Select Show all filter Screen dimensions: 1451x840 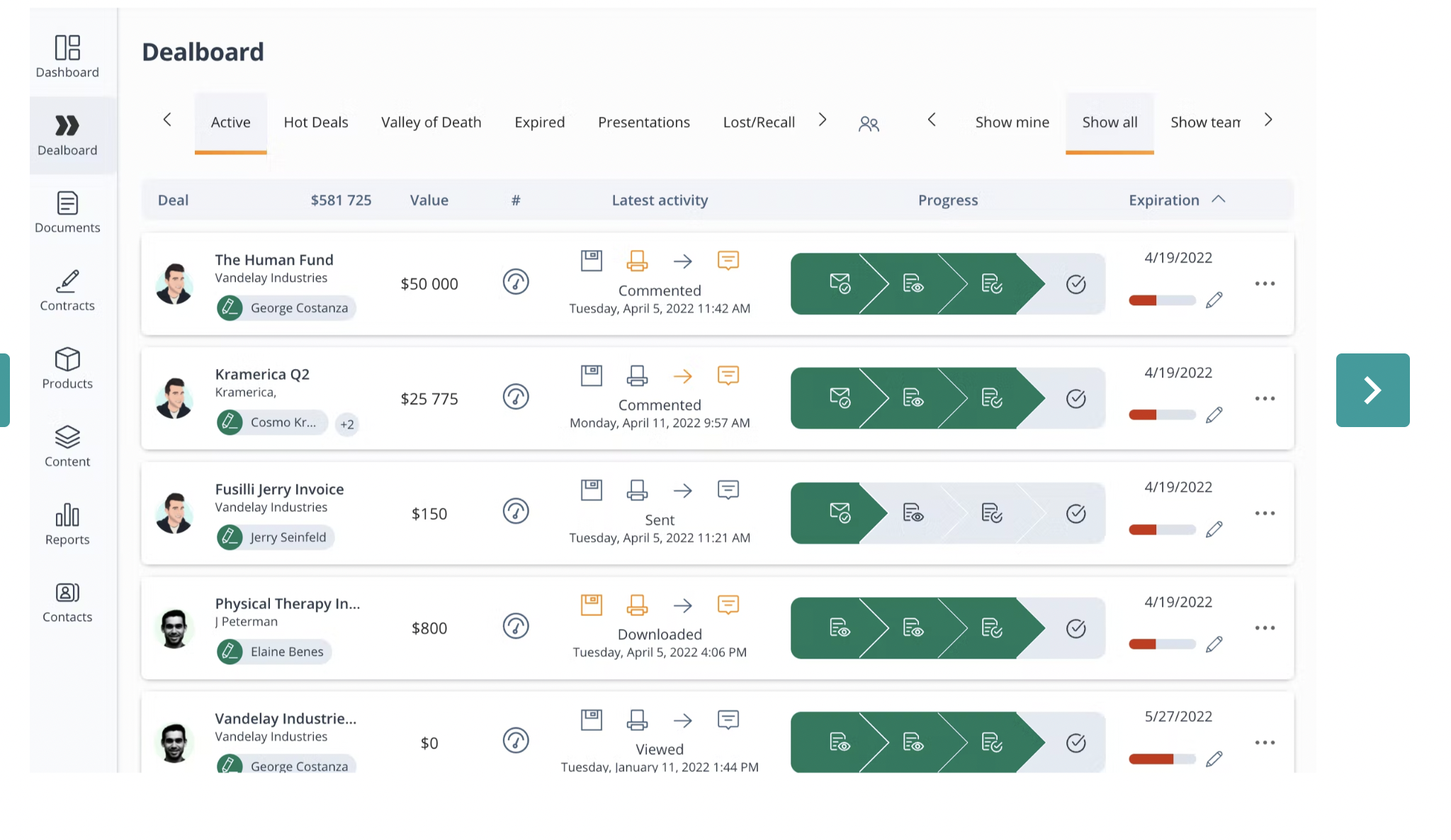coord(1110,123)
